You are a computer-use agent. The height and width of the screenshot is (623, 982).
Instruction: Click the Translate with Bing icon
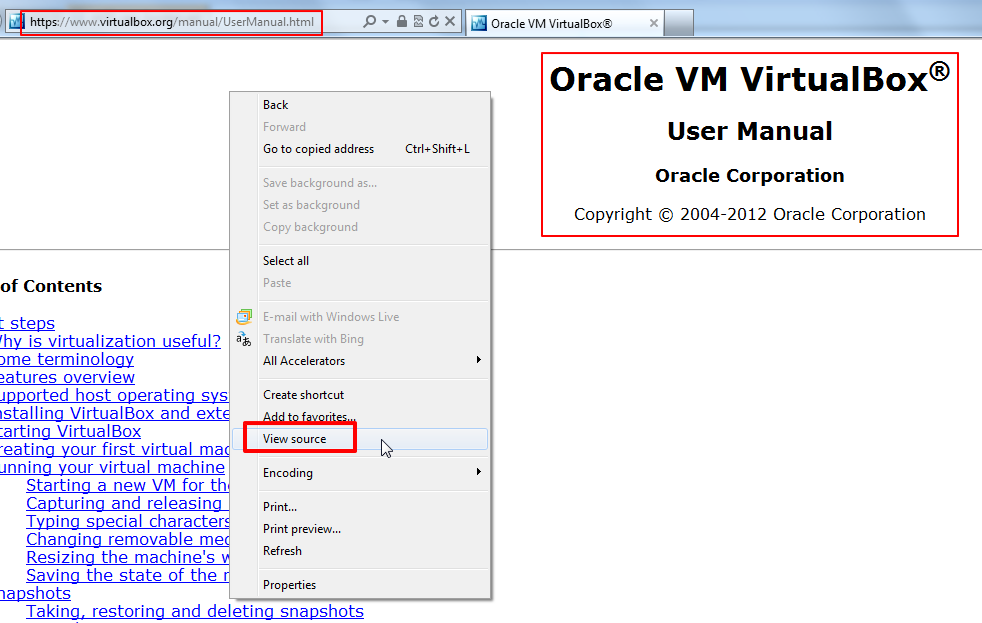pyautogui.click(x=243, y=339)
